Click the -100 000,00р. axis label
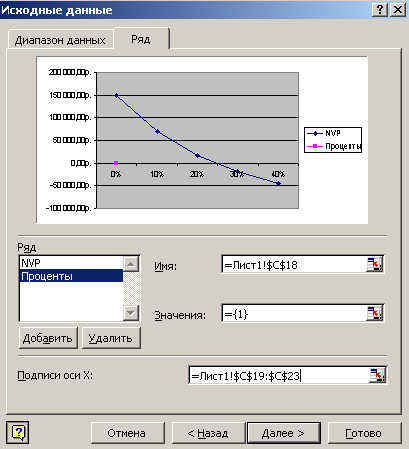409x449 pixels. click(x=68, y=208)
